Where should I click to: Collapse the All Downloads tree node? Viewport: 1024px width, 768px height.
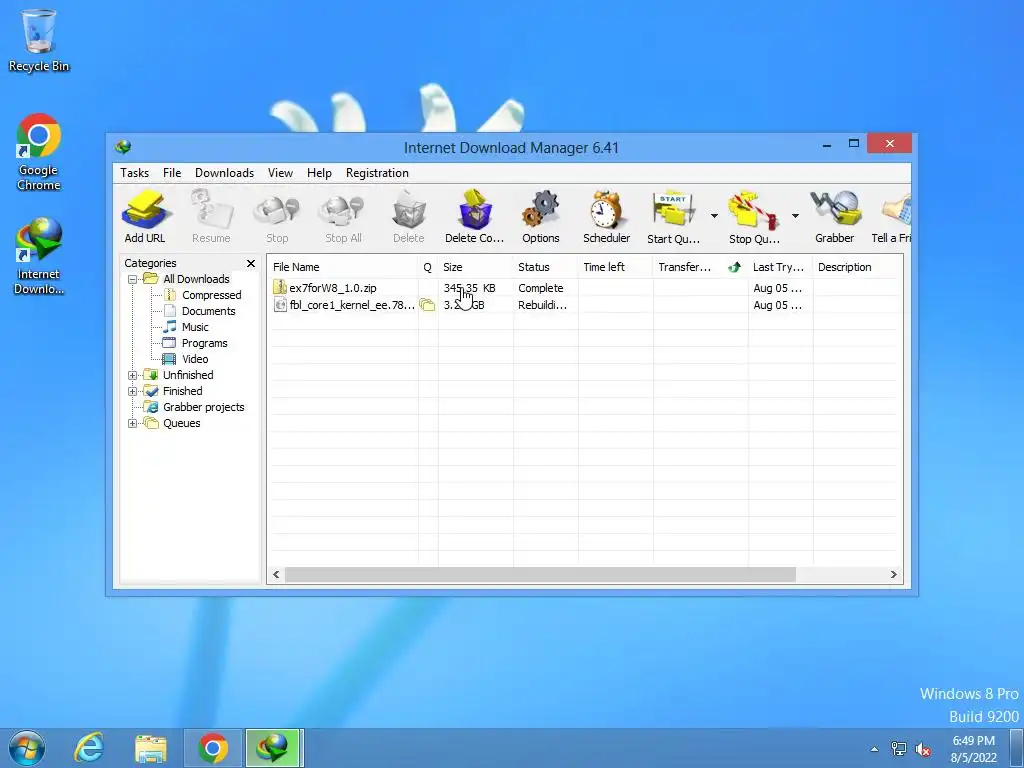133,280
